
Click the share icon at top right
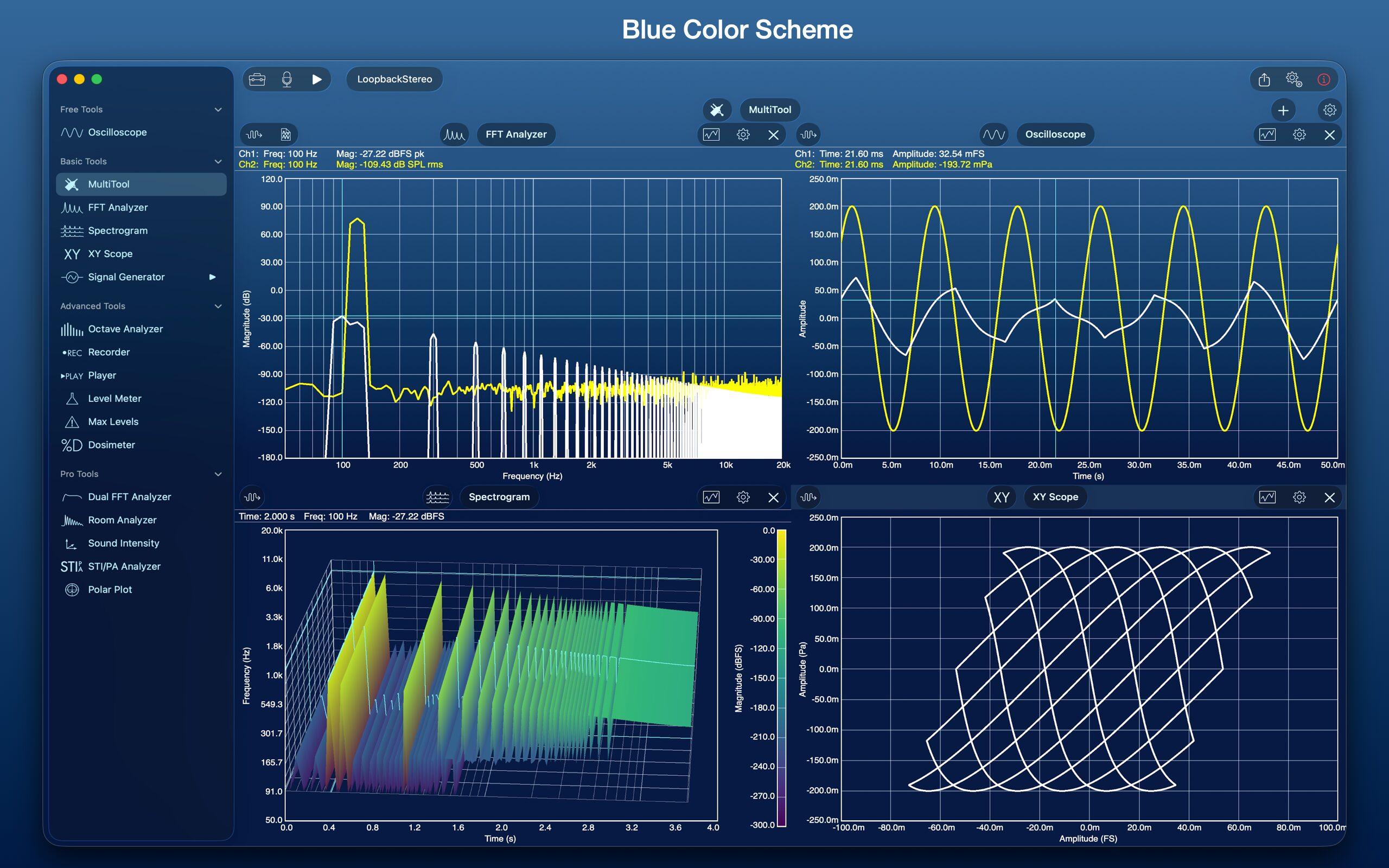coord(1264,79)
